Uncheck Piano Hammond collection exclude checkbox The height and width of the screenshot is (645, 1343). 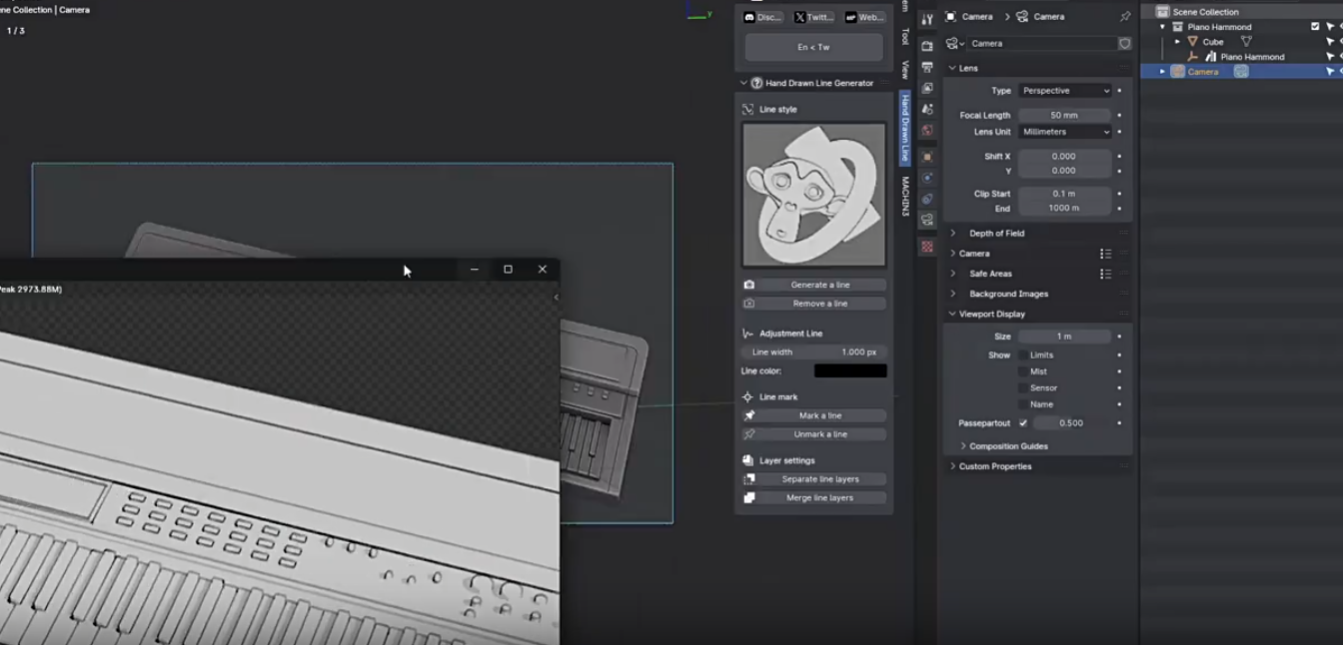point(1315,27)
